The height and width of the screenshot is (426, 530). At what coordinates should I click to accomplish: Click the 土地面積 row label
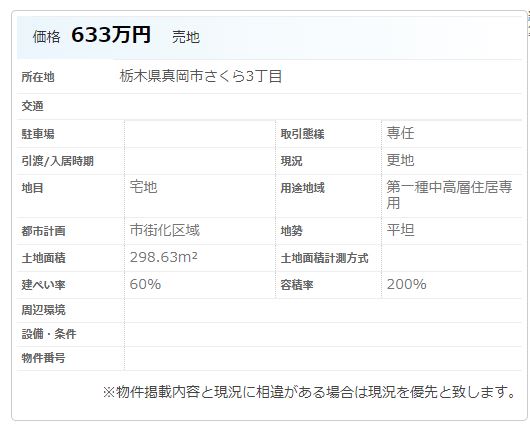[x=43, y=258]
